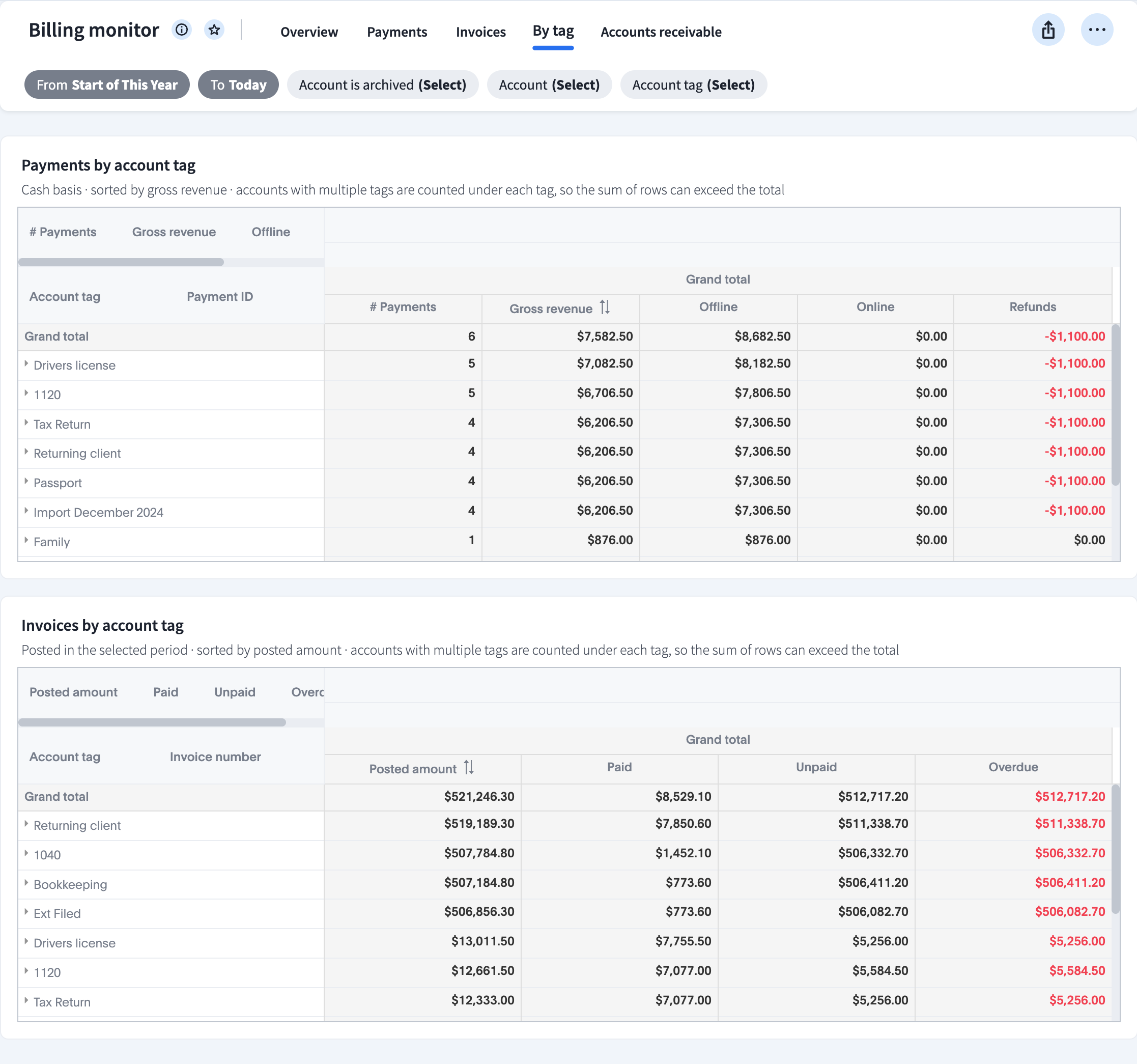
Task: Open the Account (Select) filter
Action: click(549, 85)
